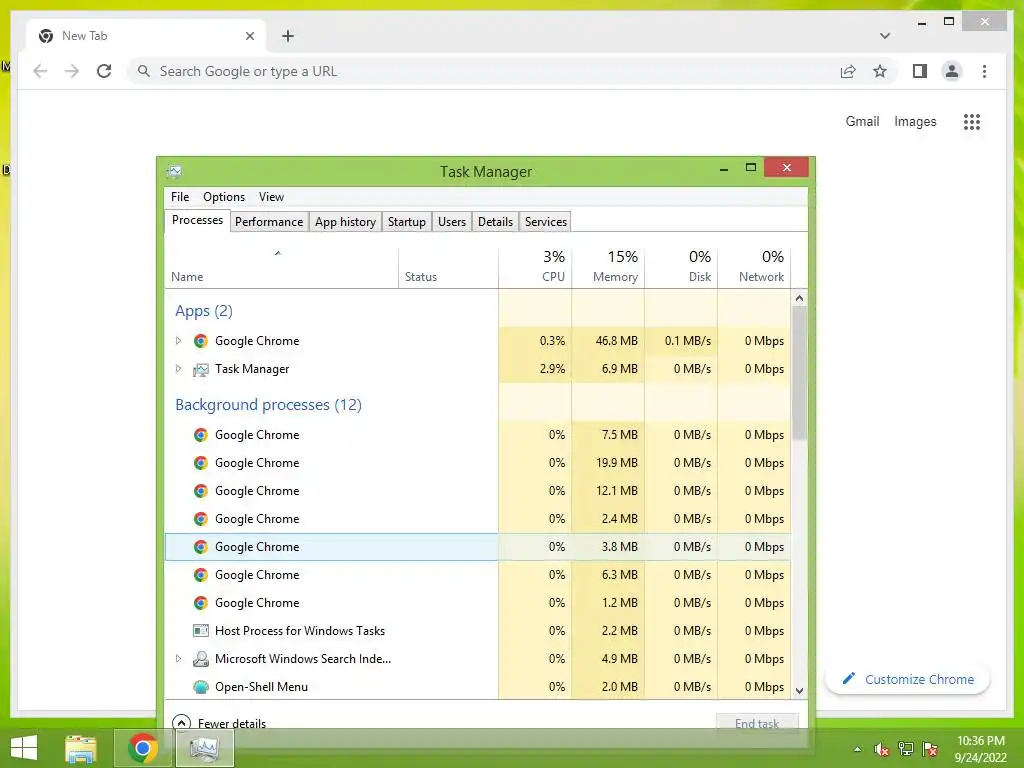Expand the Task Manager app entry
Screen dimensions: 1024x768
coord(178,369)
